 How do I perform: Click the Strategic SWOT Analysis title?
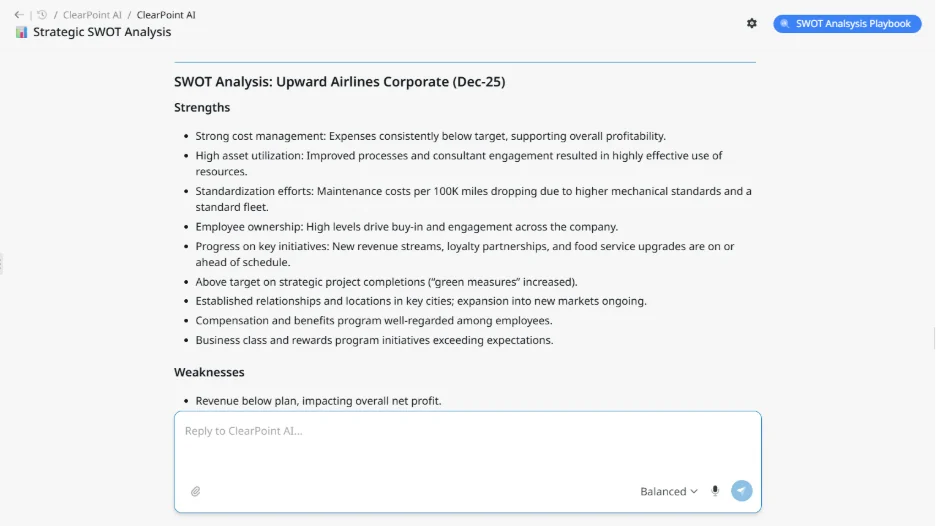tap(102, 32)
